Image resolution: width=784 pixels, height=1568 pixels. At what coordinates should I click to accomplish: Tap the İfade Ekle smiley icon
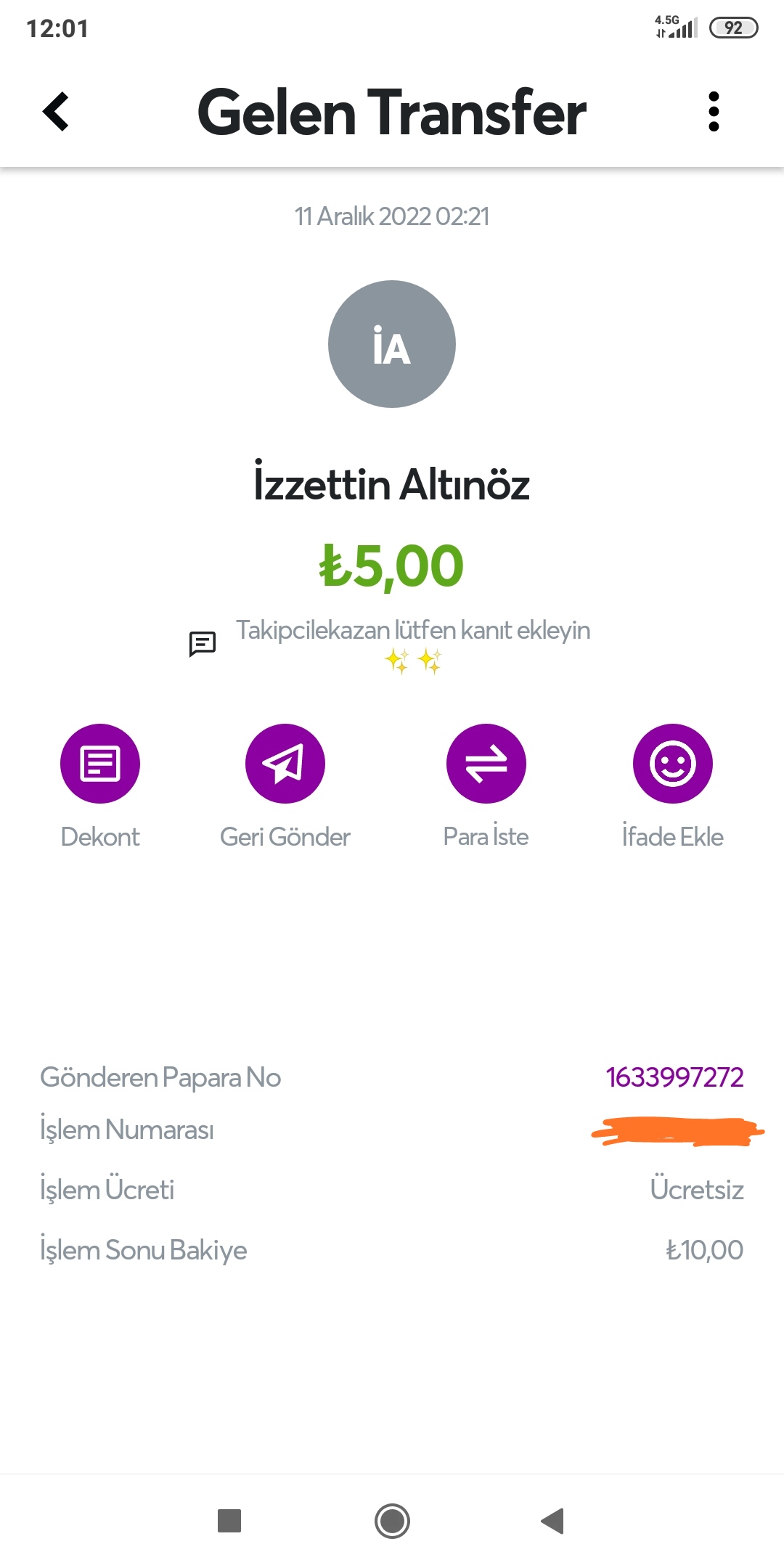[673, 764]
